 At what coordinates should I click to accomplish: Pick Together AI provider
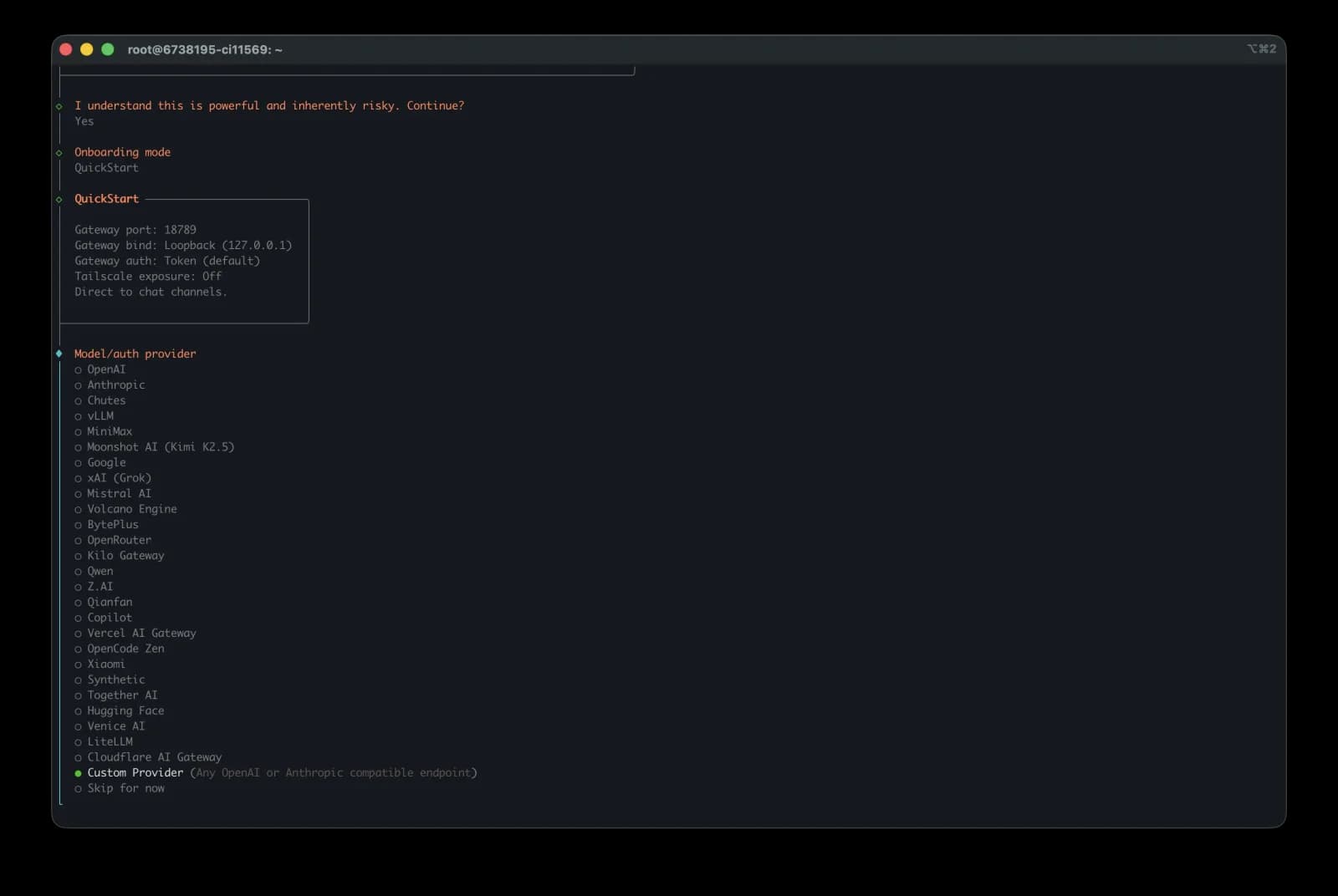coord(115,695)
